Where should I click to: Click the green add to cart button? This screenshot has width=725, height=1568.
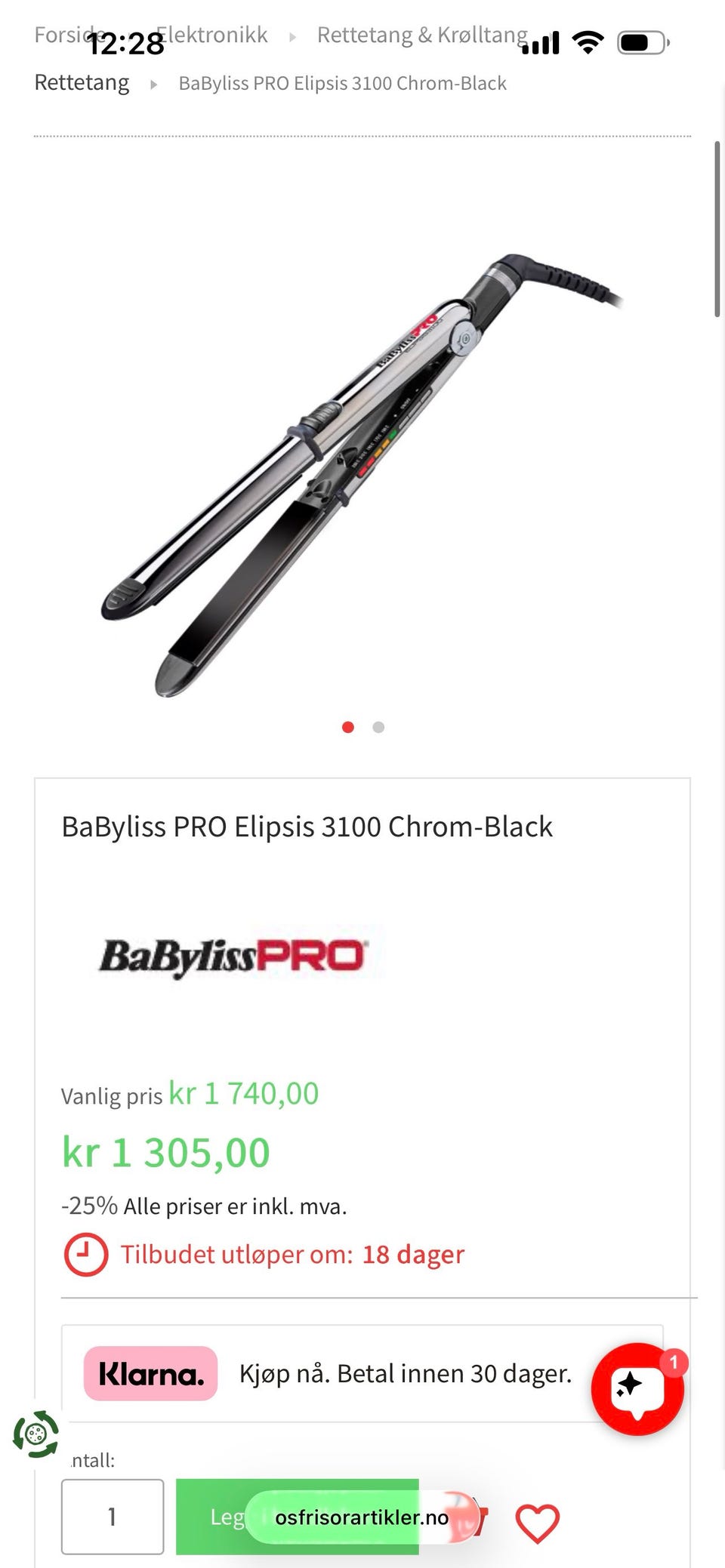298,1517
